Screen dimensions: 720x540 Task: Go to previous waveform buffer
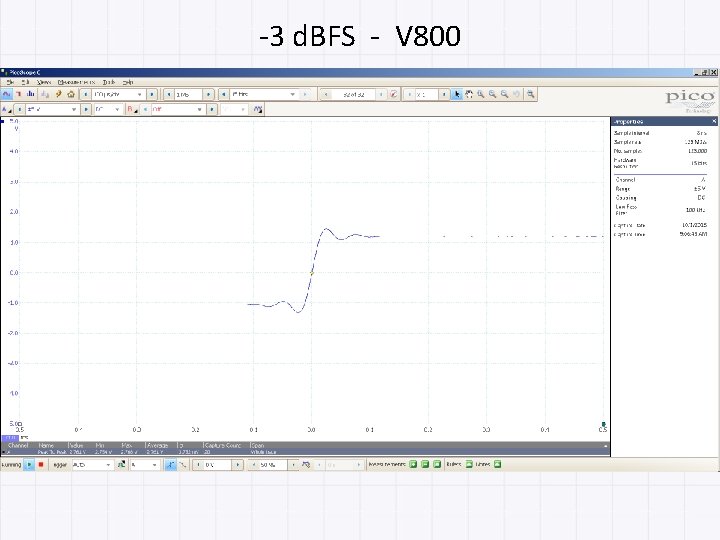326,94
